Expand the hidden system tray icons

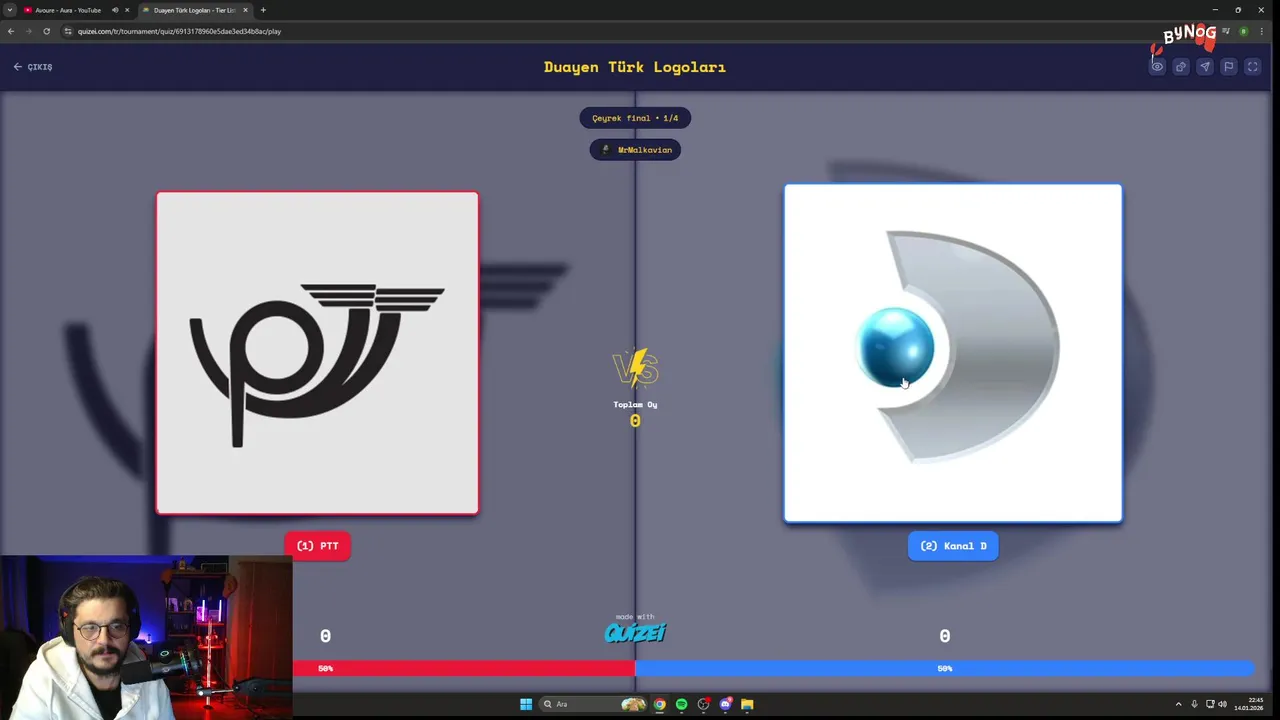pyautogui.click(x=1178, y=704)
